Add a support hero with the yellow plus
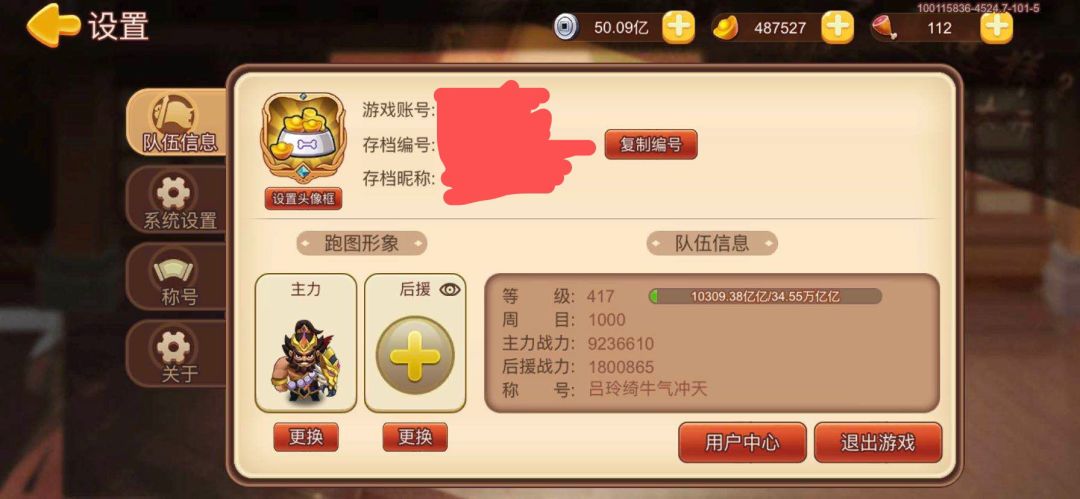1080x499 pixels. (x=415, y=355)
